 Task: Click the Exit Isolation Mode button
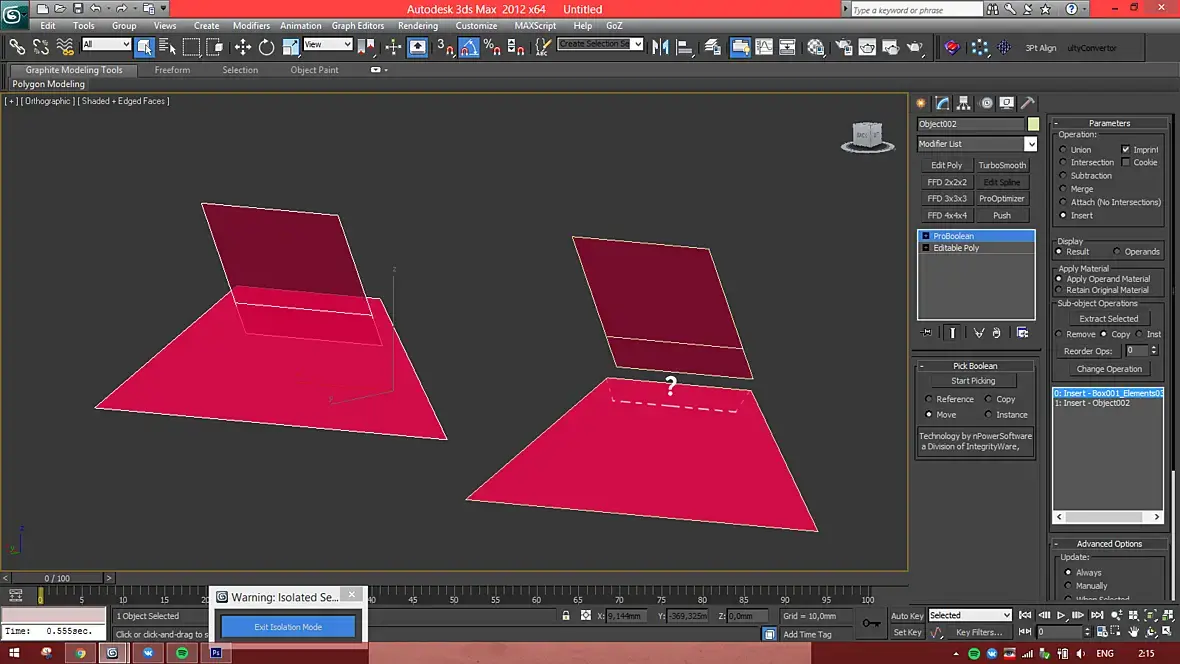[288, 627]
